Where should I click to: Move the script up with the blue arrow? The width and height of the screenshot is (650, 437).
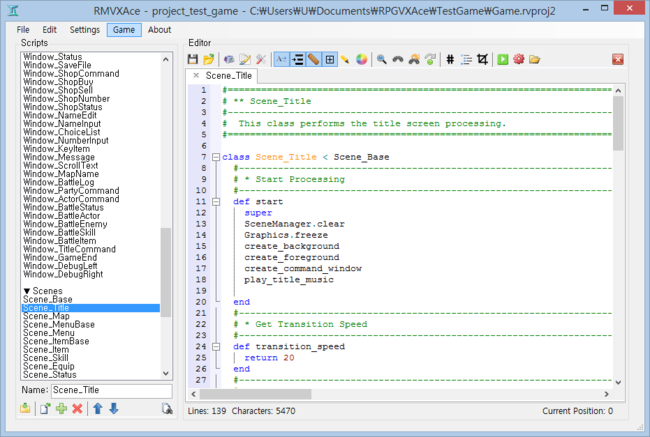98,409
